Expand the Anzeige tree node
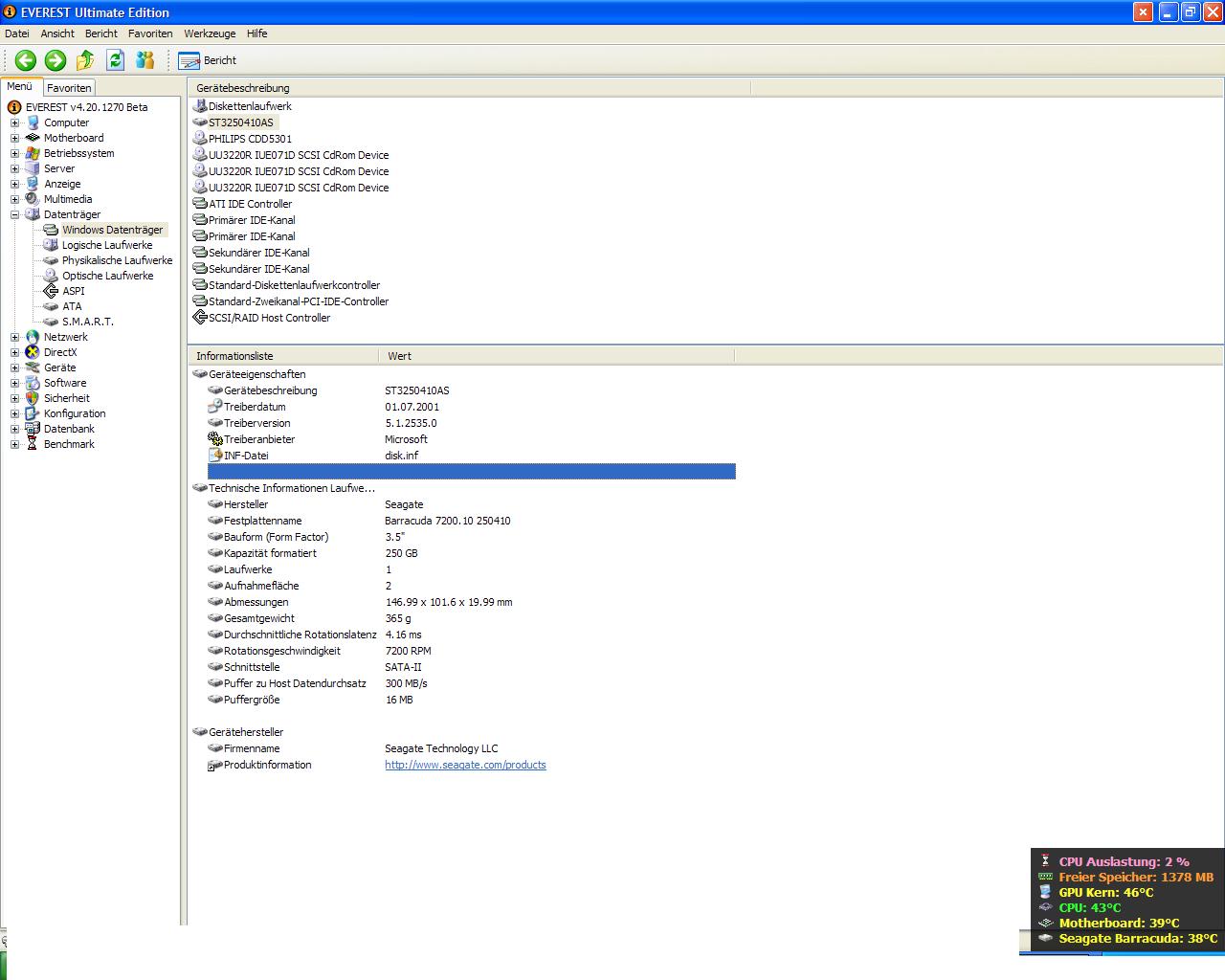1225x980 pixels. 14,184
